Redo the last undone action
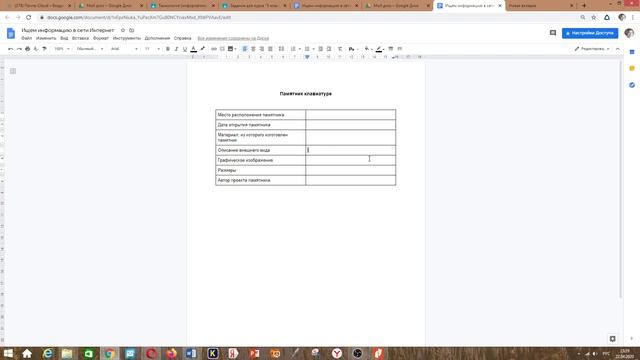 (19, 49)
